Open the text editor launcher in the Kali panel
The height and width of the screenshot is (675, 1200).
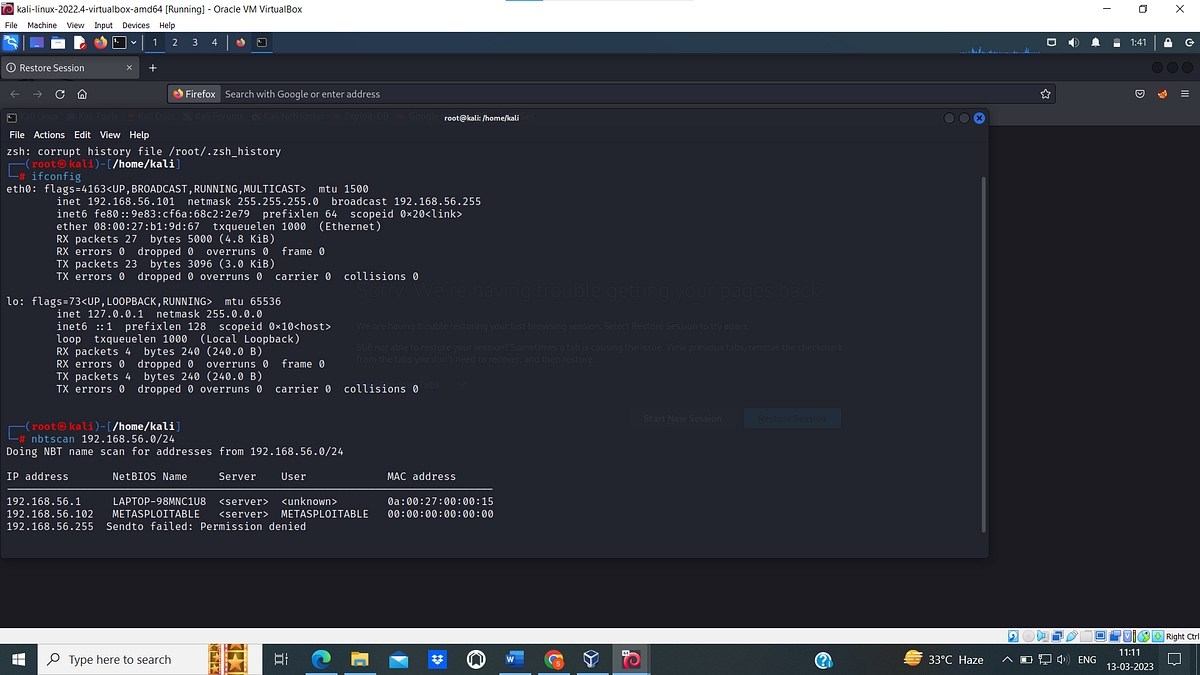[x=79, y=42]
